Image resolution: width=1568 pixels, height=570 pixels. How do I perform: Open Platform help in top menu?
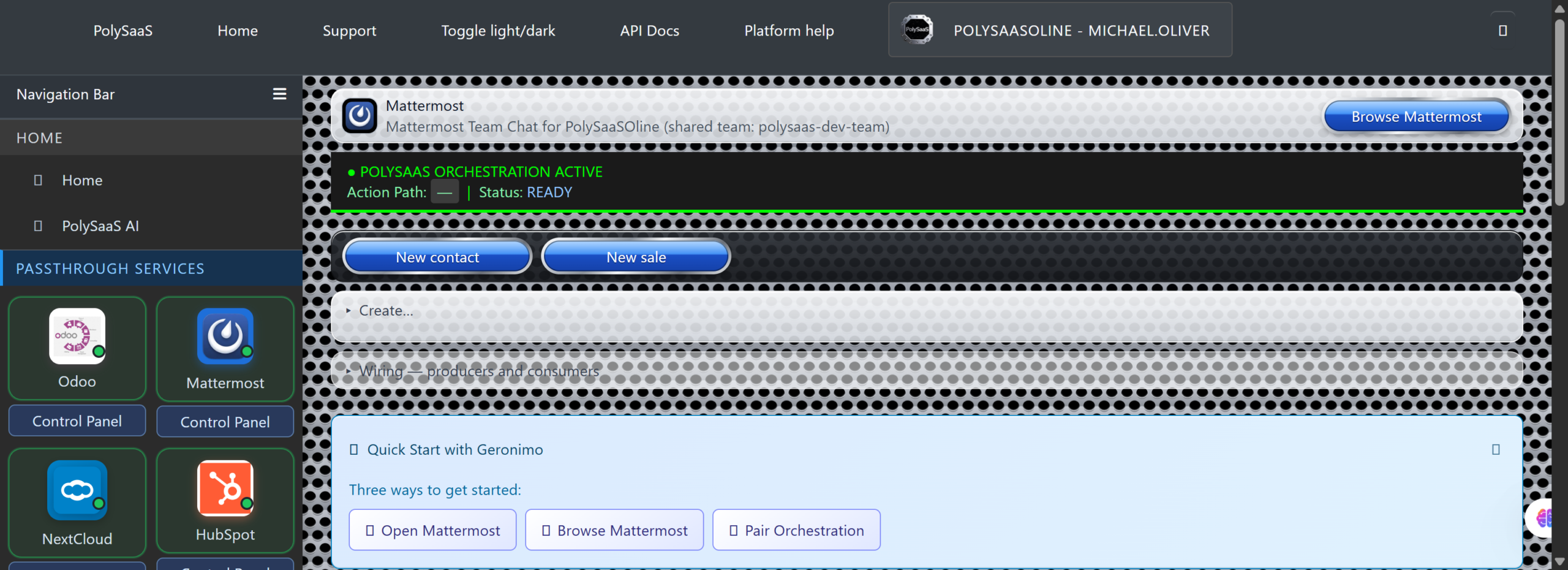[x=790, y=31]
